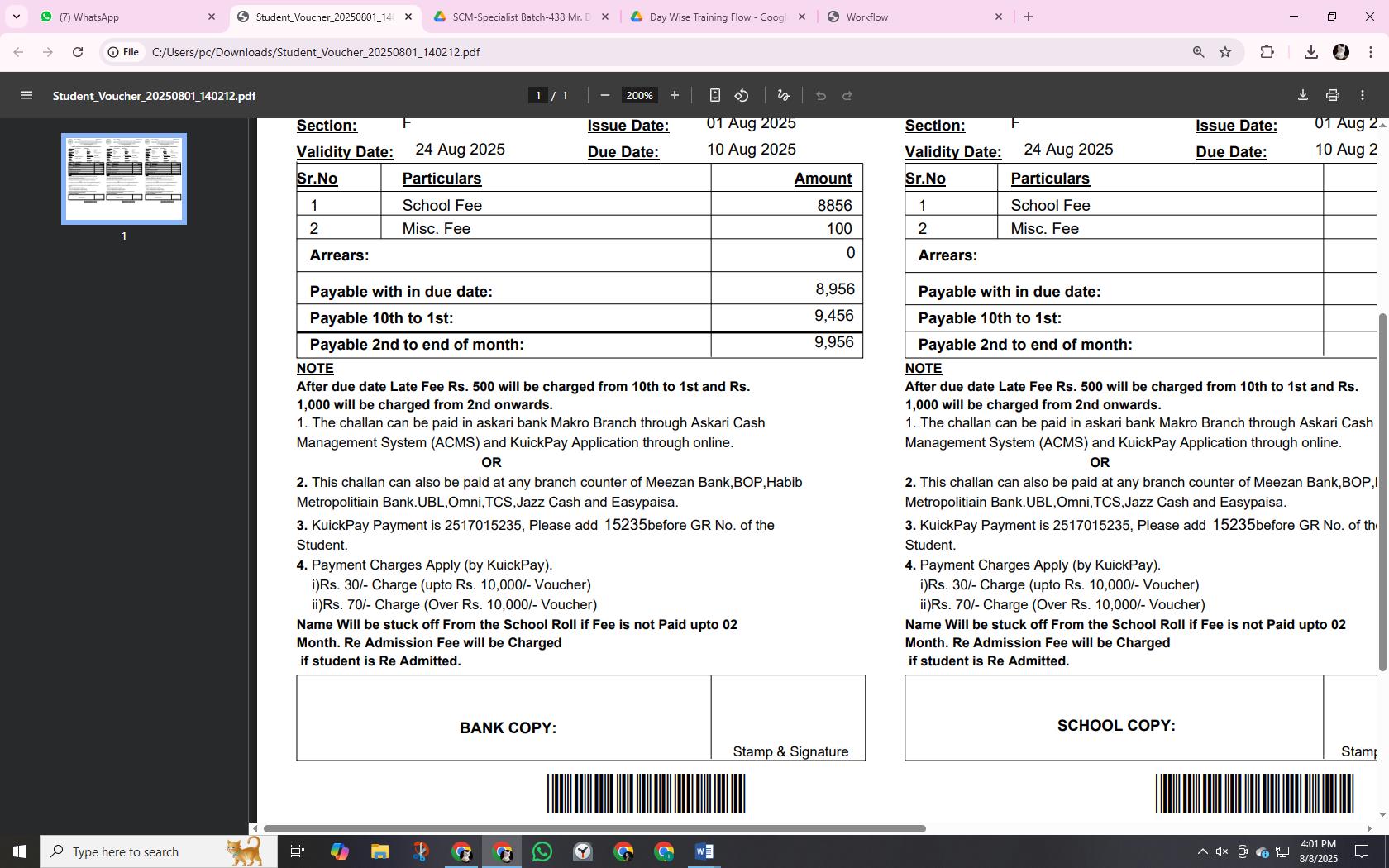1389x868 pixels.
Task: Open Copilot from the taskbar
Action: (x=339, y=851)
